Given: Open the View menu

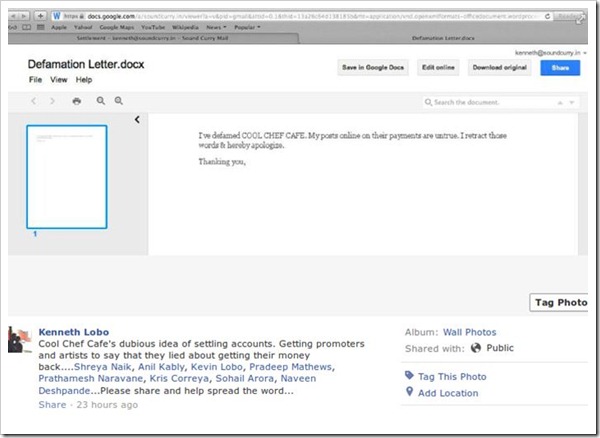Looking at the screenshot, I should pos(58,79).
